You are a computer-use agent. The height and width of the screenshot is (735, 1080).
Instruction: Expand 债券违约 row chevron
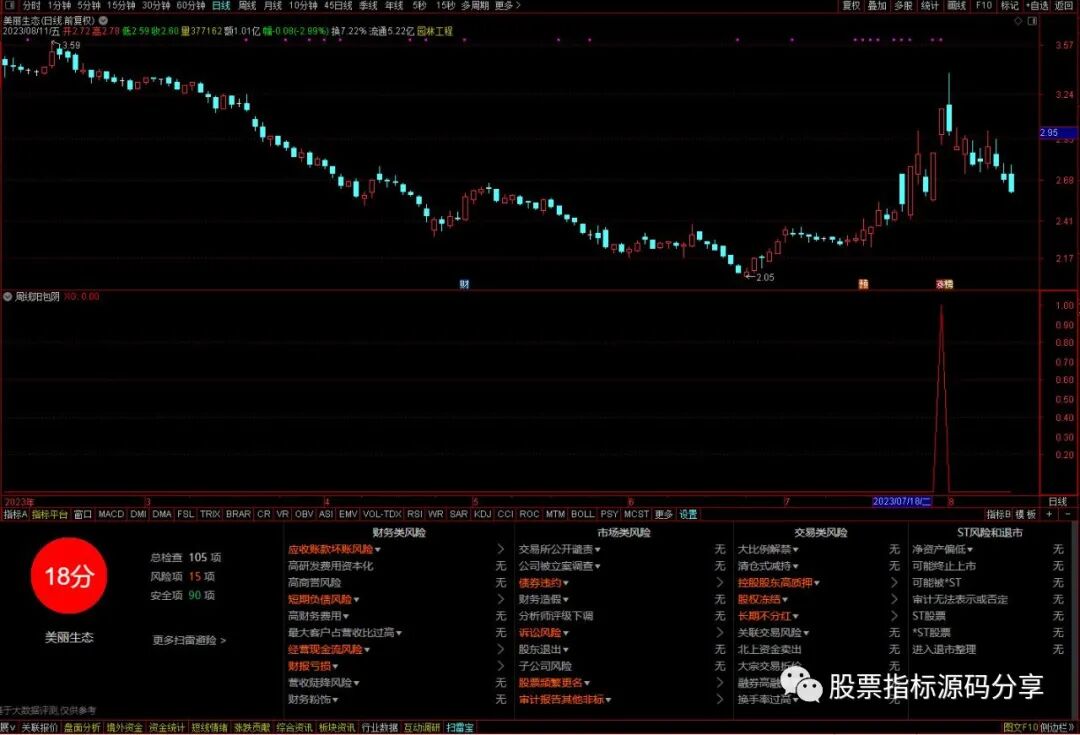(720, 583)
